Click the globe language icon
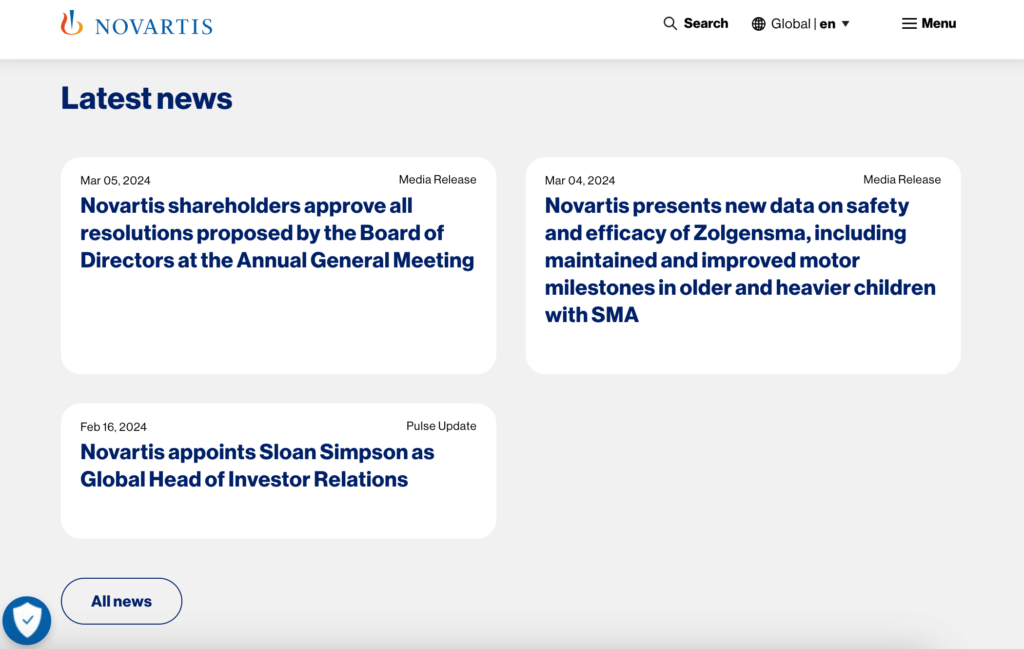 click(x=759, y=24)
